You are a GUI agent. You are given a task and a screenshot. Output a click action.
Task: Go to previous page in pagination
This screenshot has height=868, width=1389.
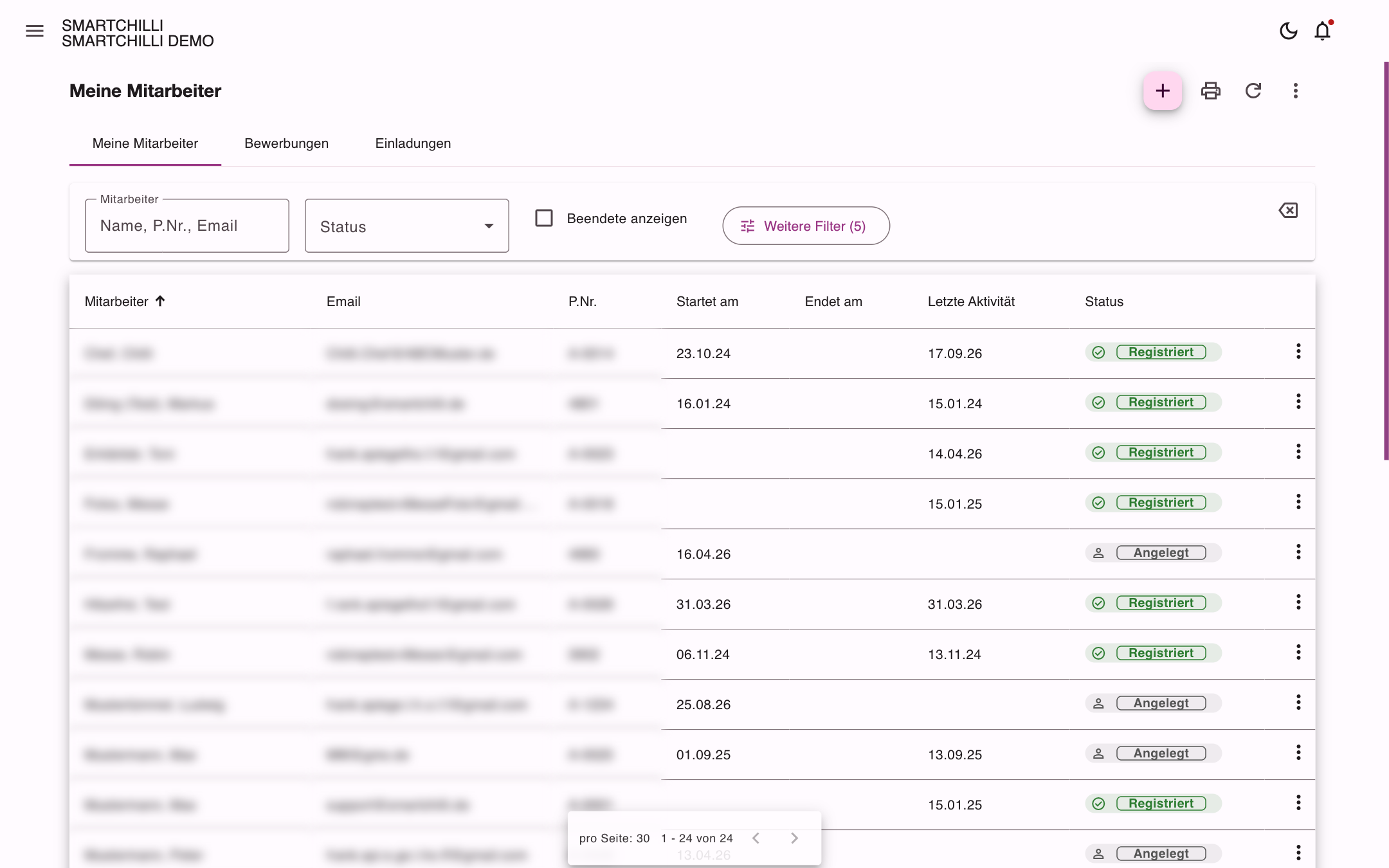pyautogui.click(x=756, y=838)
